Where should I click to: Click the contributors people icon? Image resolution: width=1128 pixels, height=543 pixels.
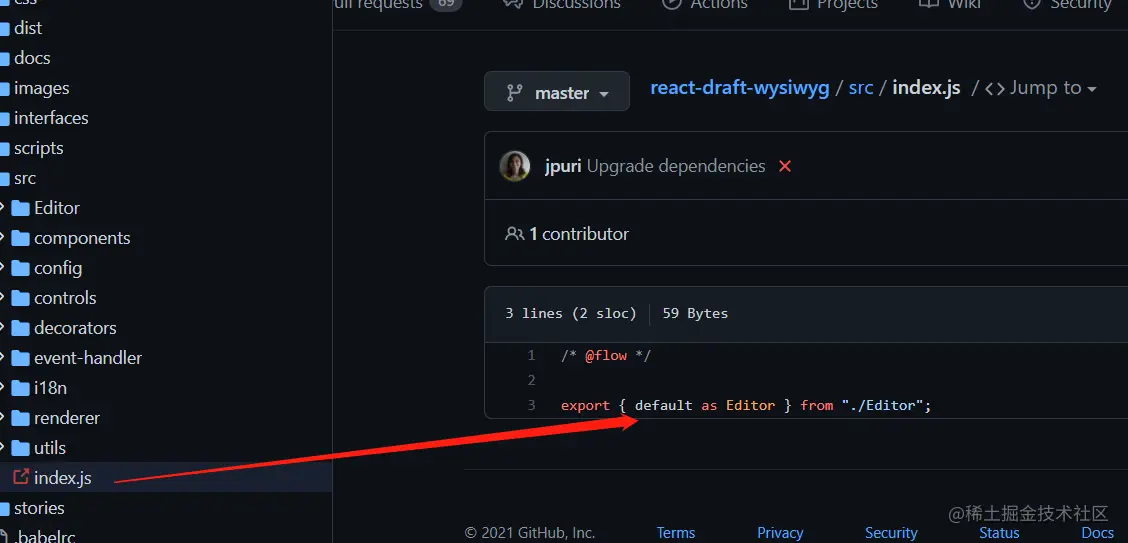click(x=514, y=234)
